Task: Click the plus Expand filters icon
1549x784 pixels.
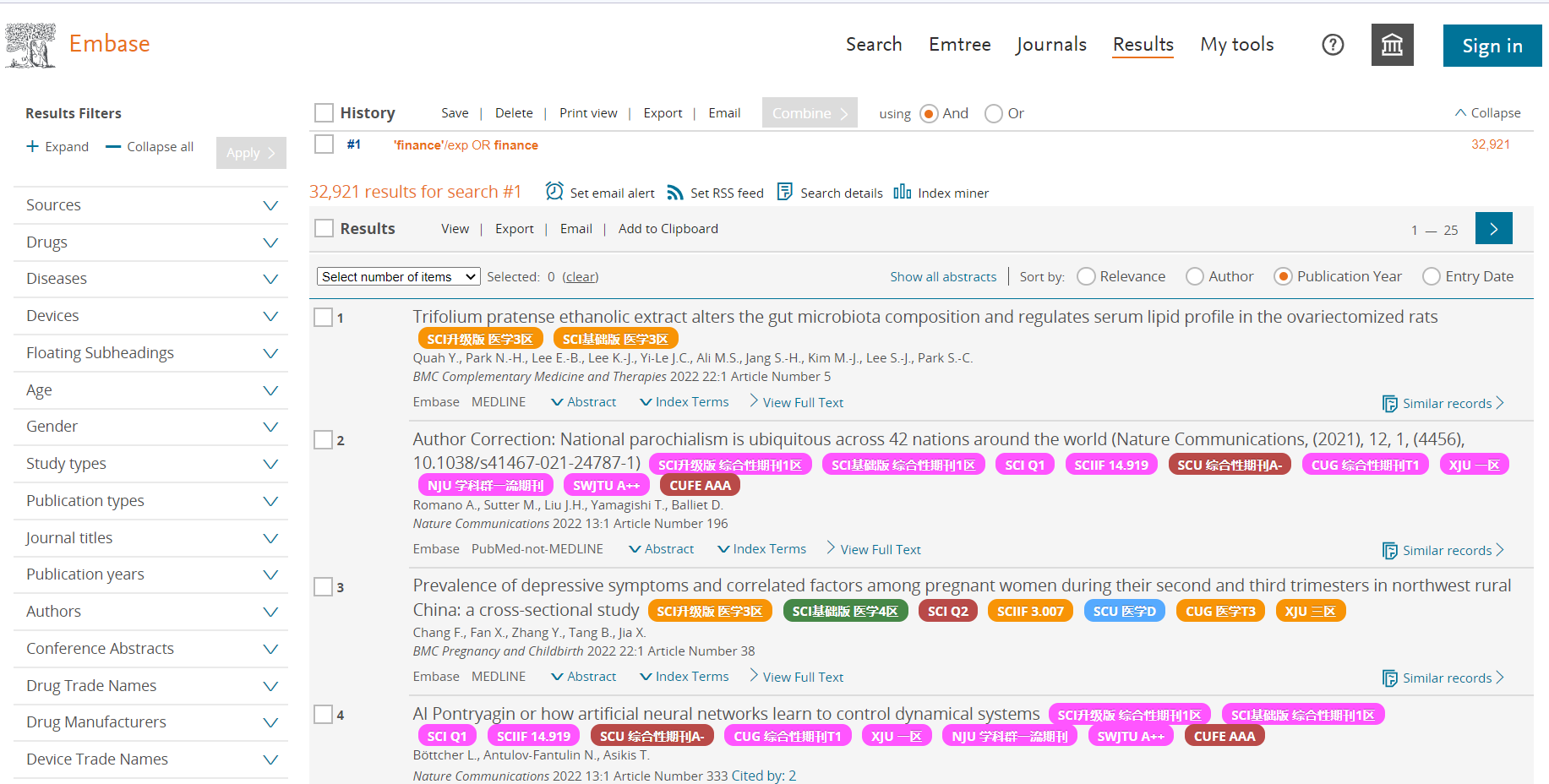Action: (x=32, y=146)
